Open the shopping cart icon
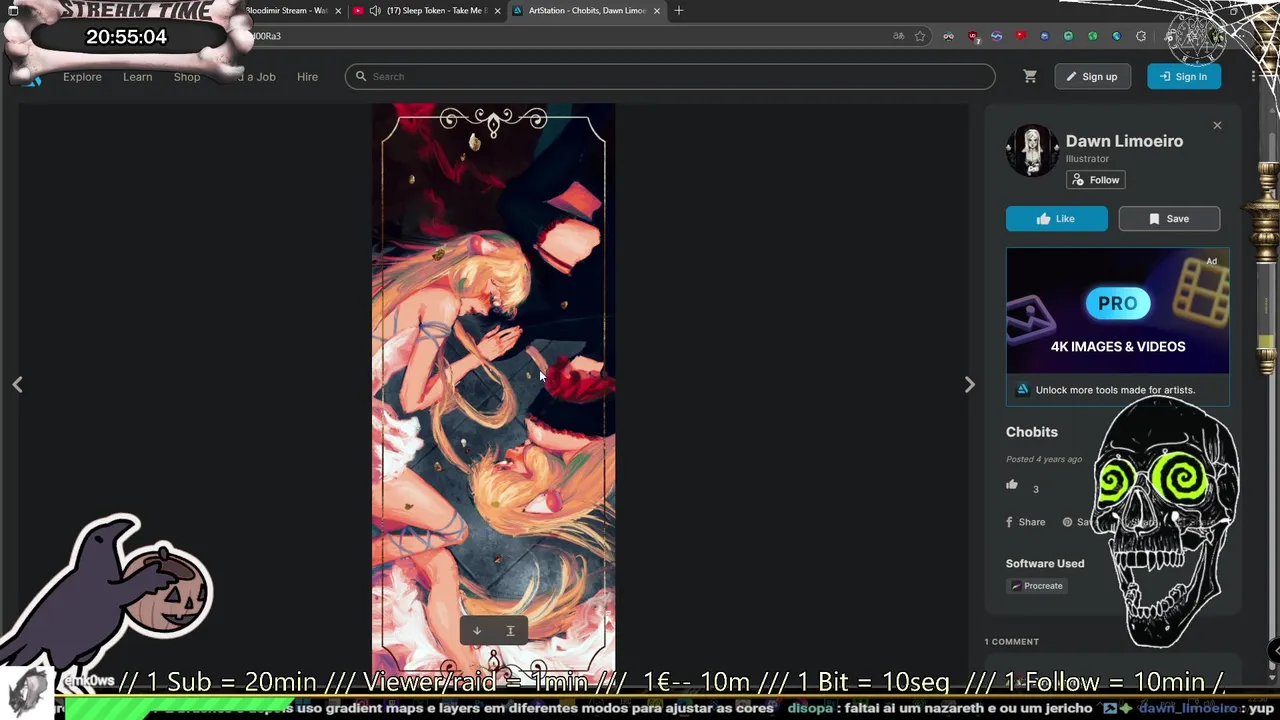 click(x=1030, y=76)
